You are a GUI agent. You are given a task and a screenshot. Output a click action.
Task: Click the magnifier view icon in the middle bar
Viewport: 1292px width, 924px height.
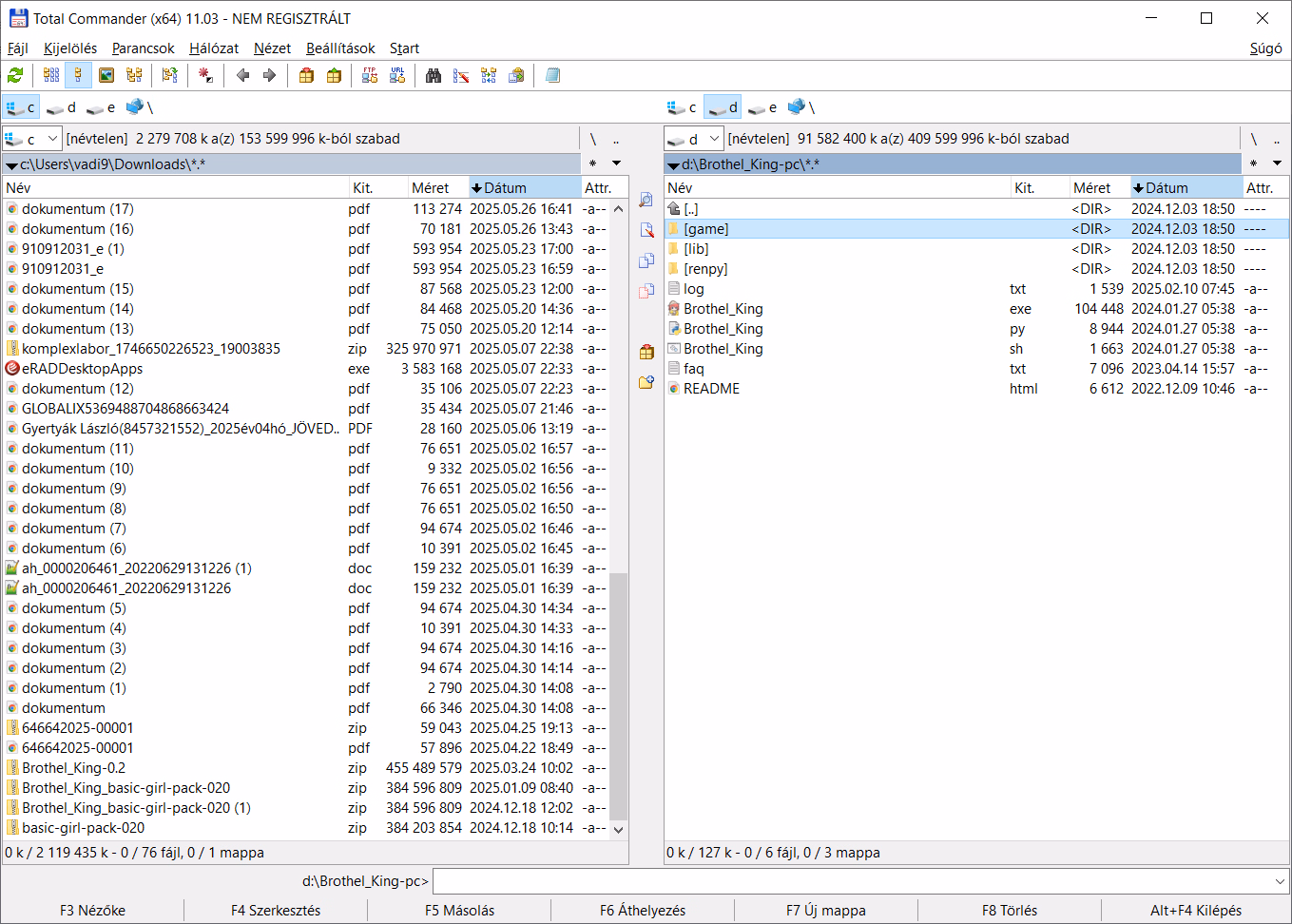(646, 201)
